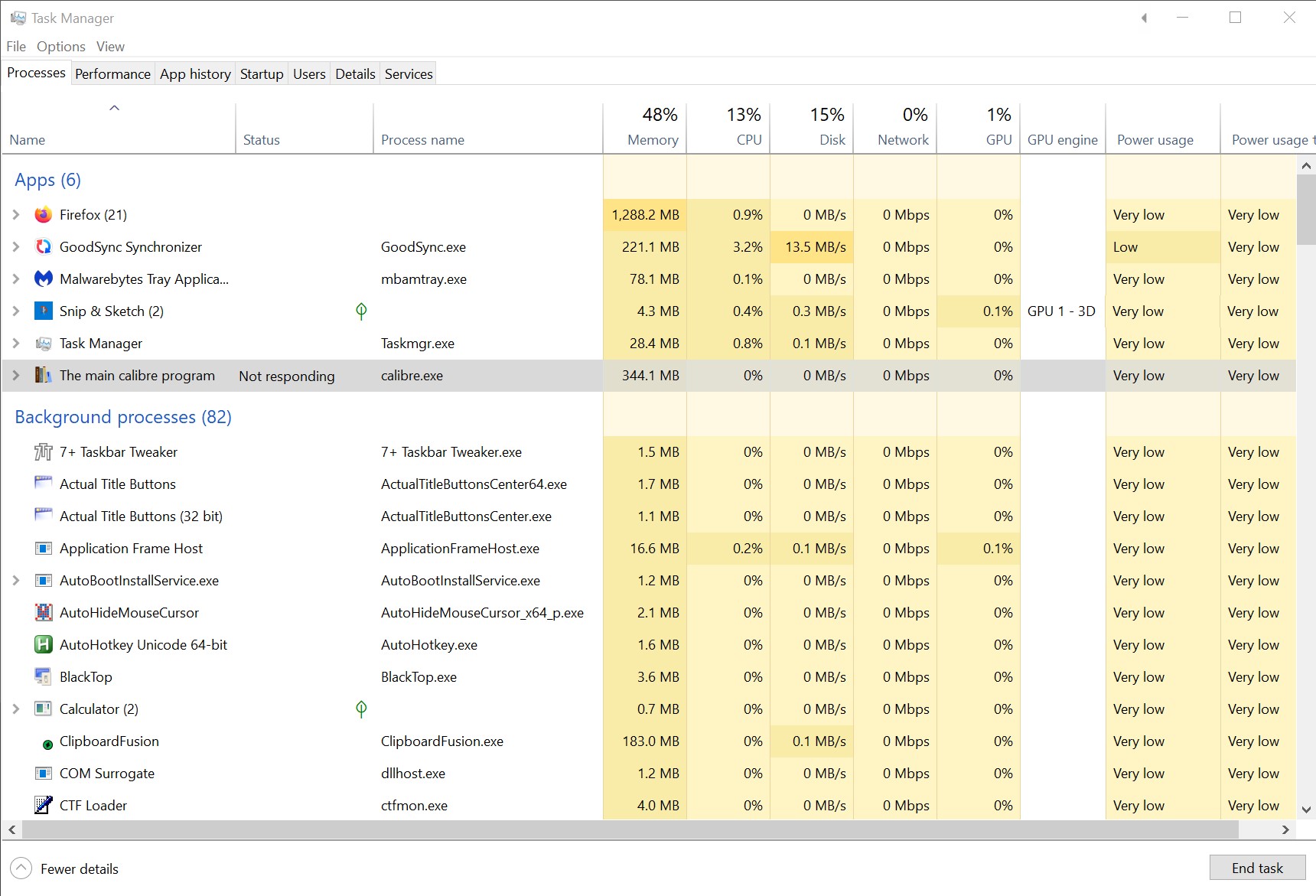This screenshot has height=896, width=1316.
Task: Click the suspended leaf icon for Calculator
Action: [x=361, y=709]
